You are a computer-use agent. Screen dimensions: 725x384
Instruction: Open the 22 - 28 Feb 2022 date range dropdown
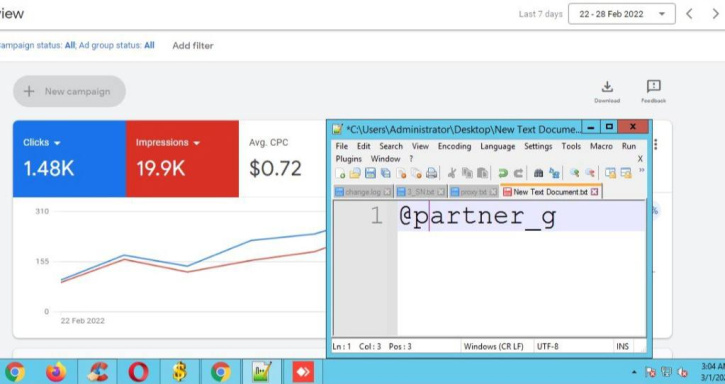621,14
